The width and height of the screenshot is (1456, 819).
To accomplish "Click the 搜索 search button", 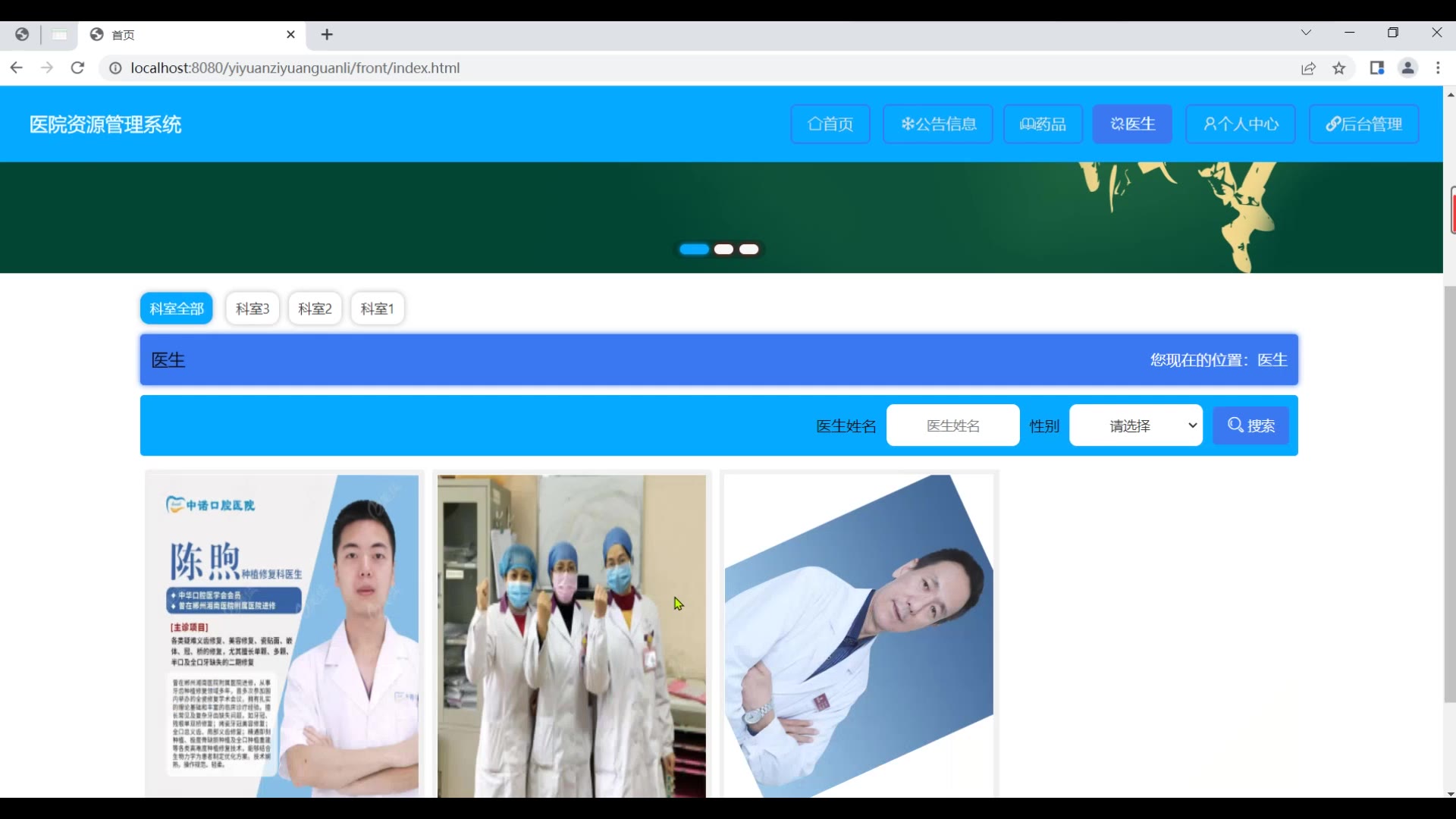I will click(x=1250, y=425).
